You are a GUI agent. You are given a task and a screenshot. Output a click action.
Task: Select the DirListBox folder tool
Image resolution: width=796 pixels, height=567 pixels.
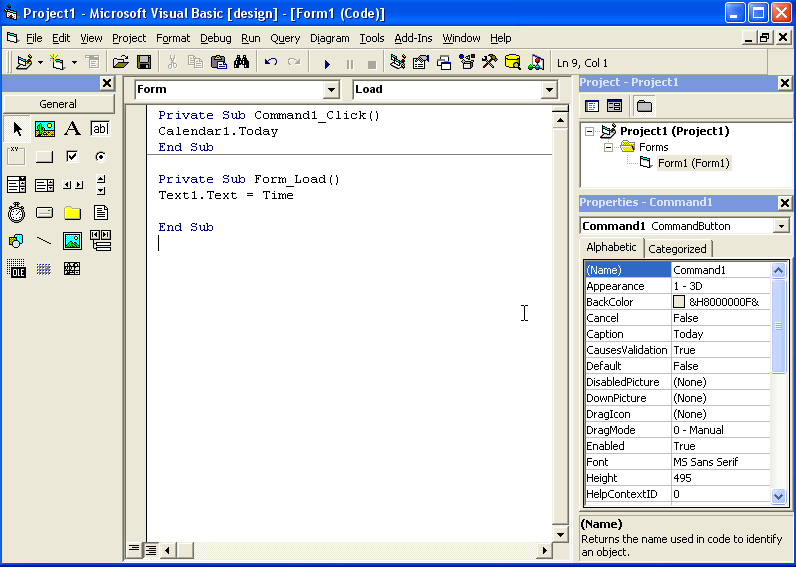pos(73,213)
